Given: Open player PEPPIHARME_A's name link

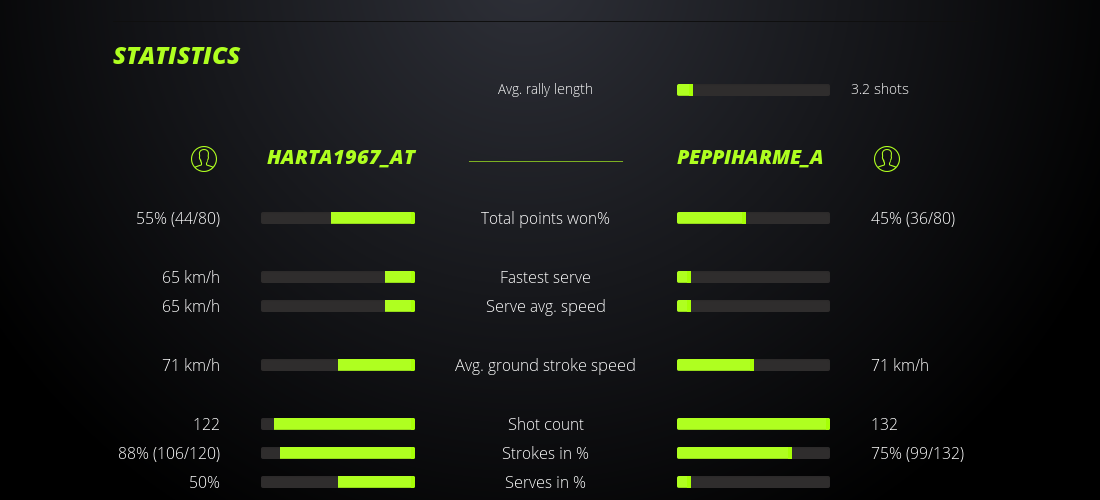Looking at the screenshot, I should [750, 157].
